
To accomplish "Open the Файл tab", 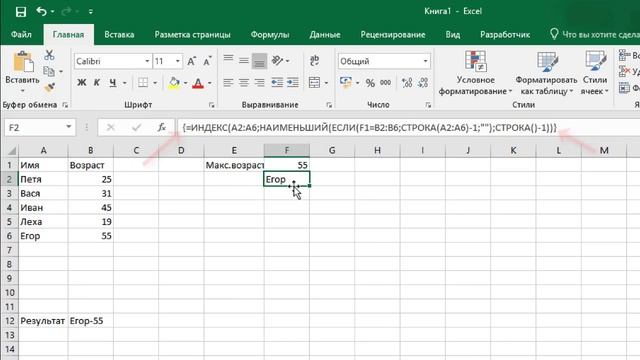I will tap(21, 35).
